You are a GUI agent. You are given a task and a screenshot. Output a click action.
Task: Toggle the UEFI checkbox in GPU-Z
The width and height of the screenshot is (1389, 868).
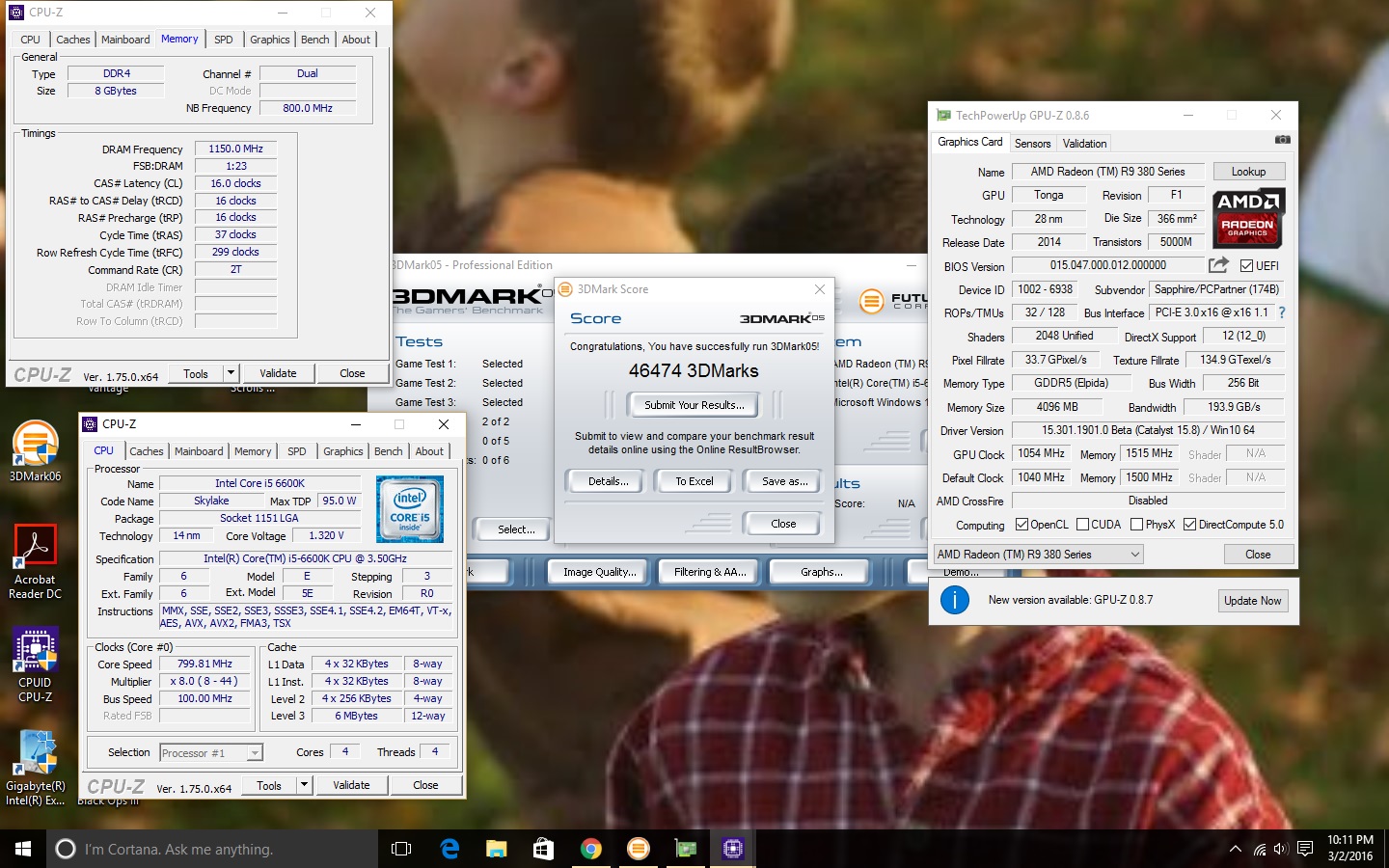(x=1246, y=265)
